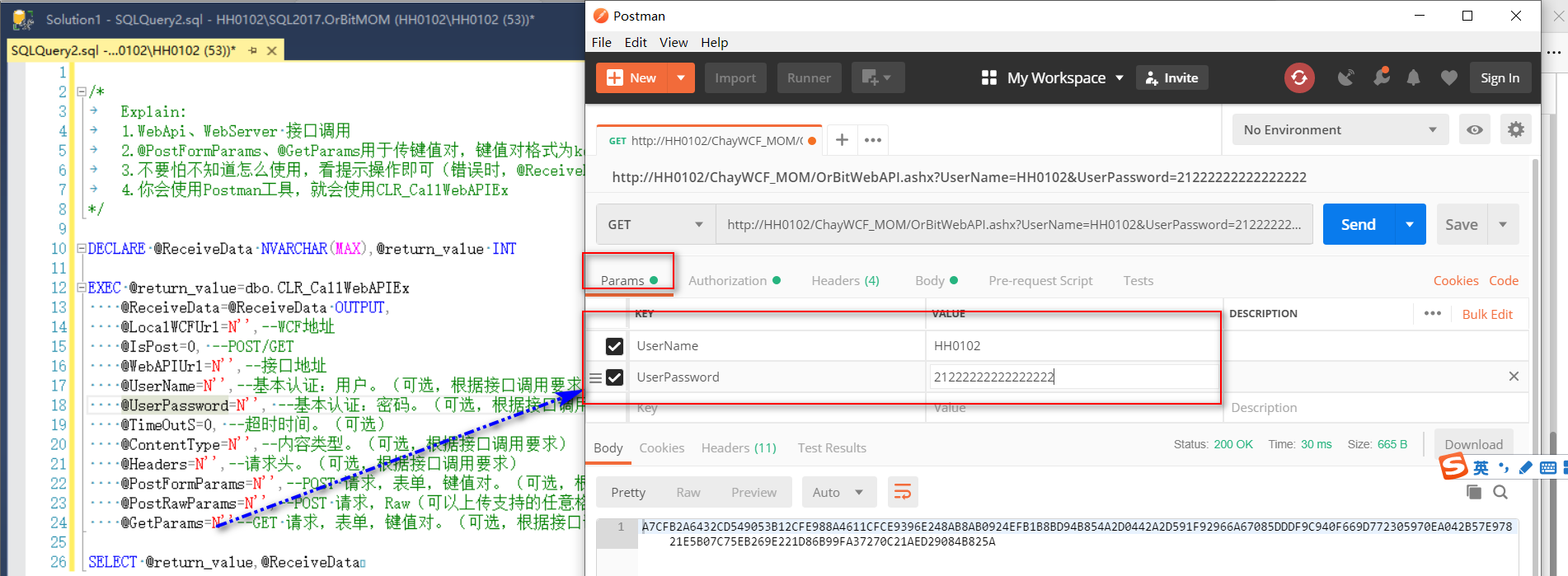Delete the UserPassword param row
Image resolution: width=1568 pixels, height=576 pixels.
[1514, 376]
